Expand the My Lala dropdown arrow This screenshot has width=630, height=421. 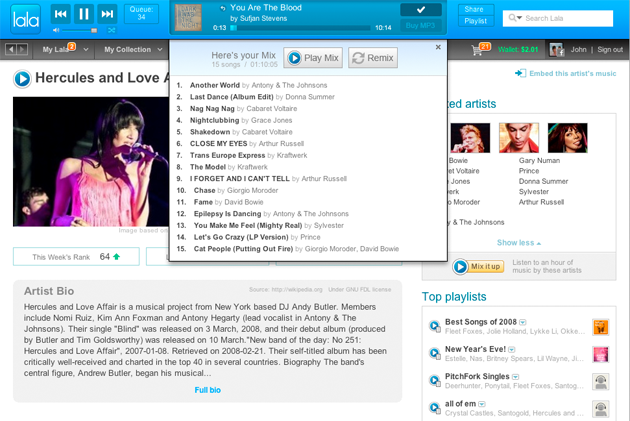(x=86, y=49)
